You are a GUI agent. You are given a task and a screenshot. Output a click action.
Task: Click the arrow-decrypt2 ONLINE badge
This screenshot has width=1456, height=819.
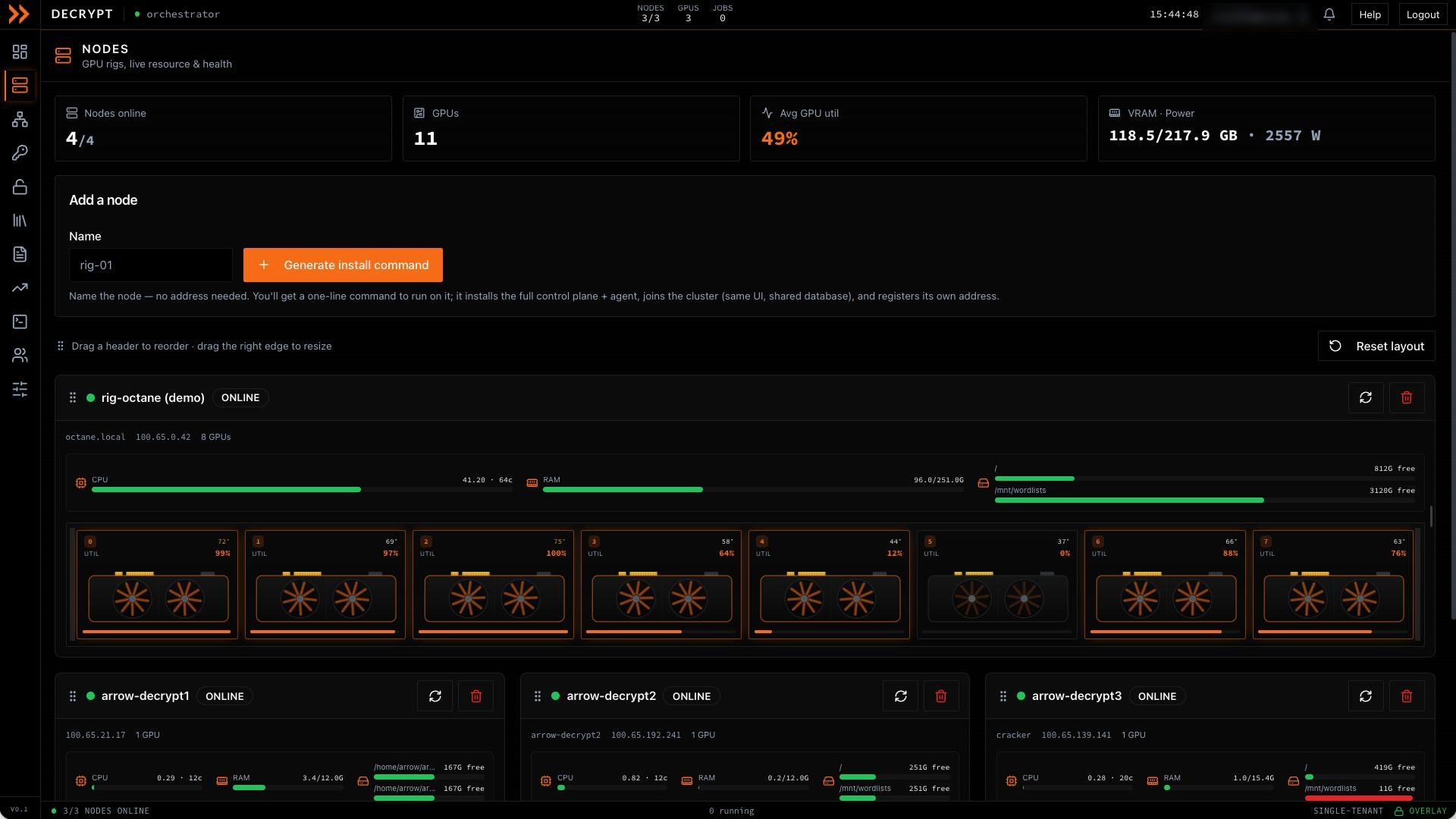pyautogui.click(x=692, y=696)
